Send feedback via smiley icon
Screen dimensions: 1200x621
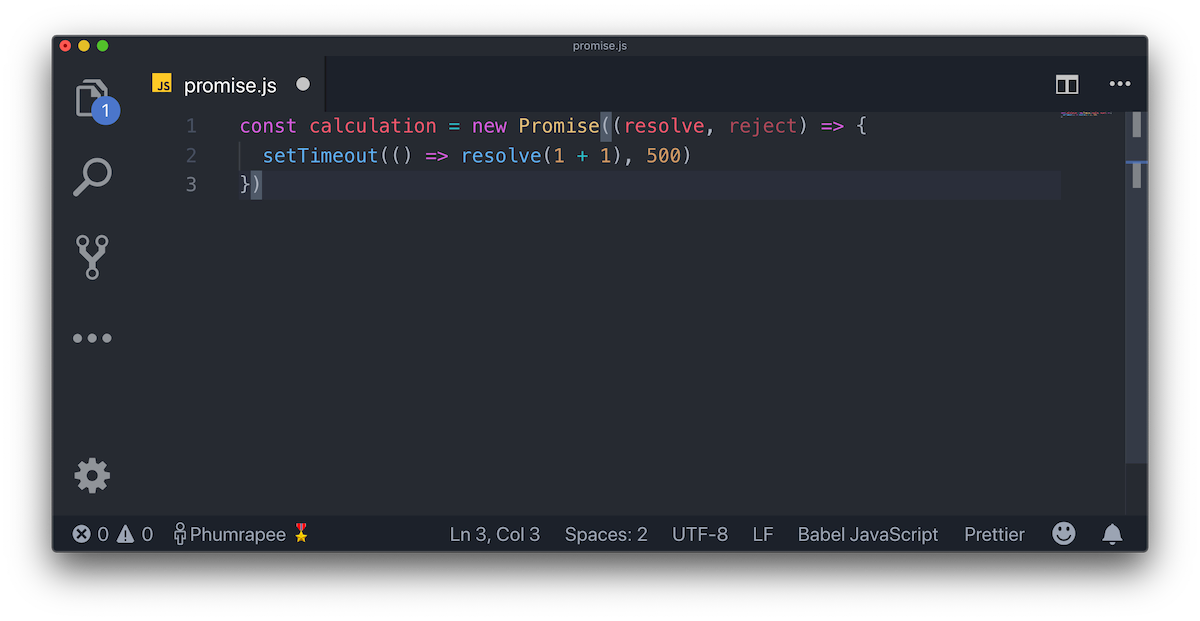pos(1064,534)
